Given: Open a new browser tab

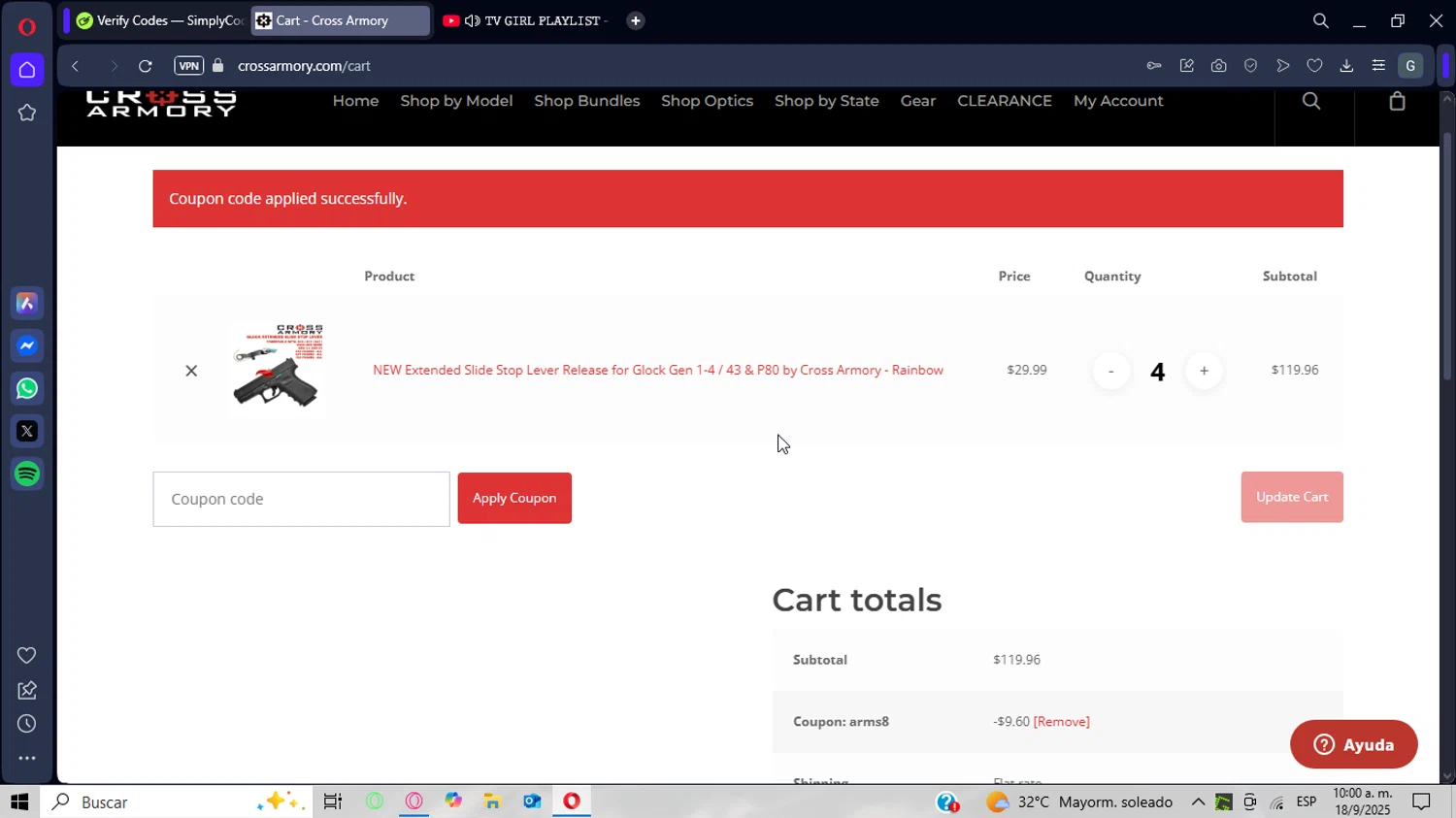Looking at the screenshot, I should coord(636,20).
